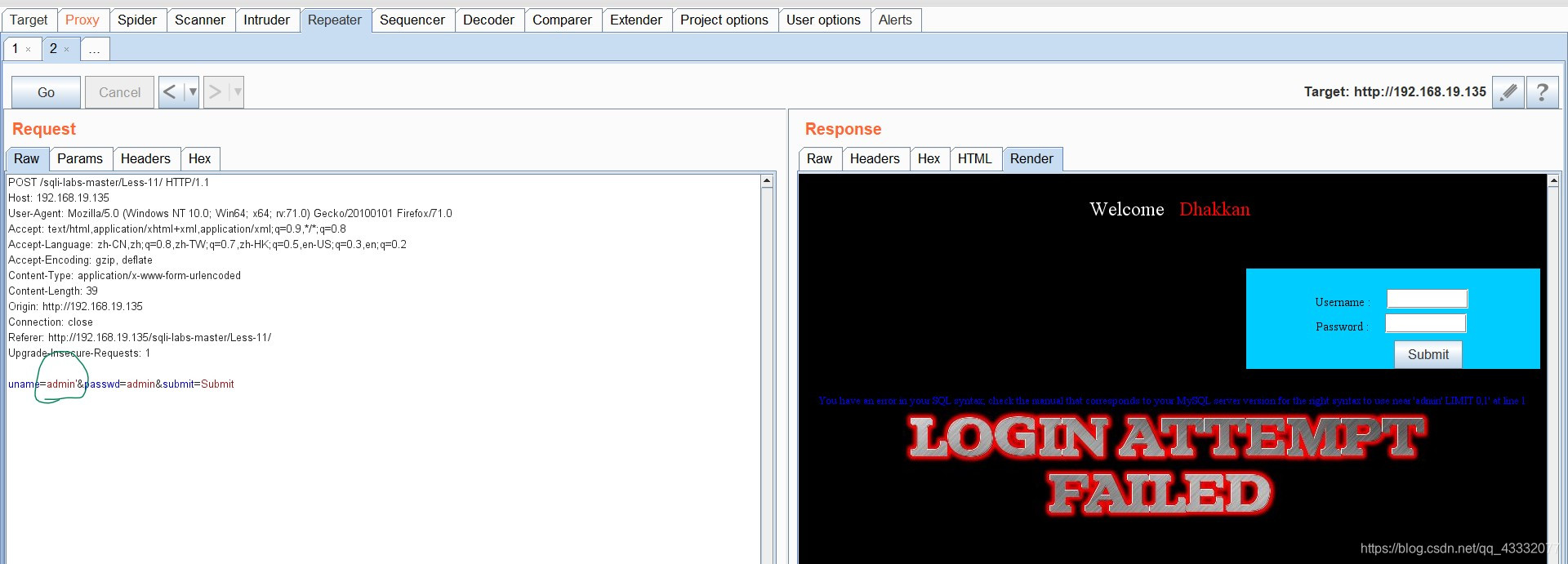Expand the back history dropdown arrow
Viewport: 1568px width, 564px height.
pos(193,92)
